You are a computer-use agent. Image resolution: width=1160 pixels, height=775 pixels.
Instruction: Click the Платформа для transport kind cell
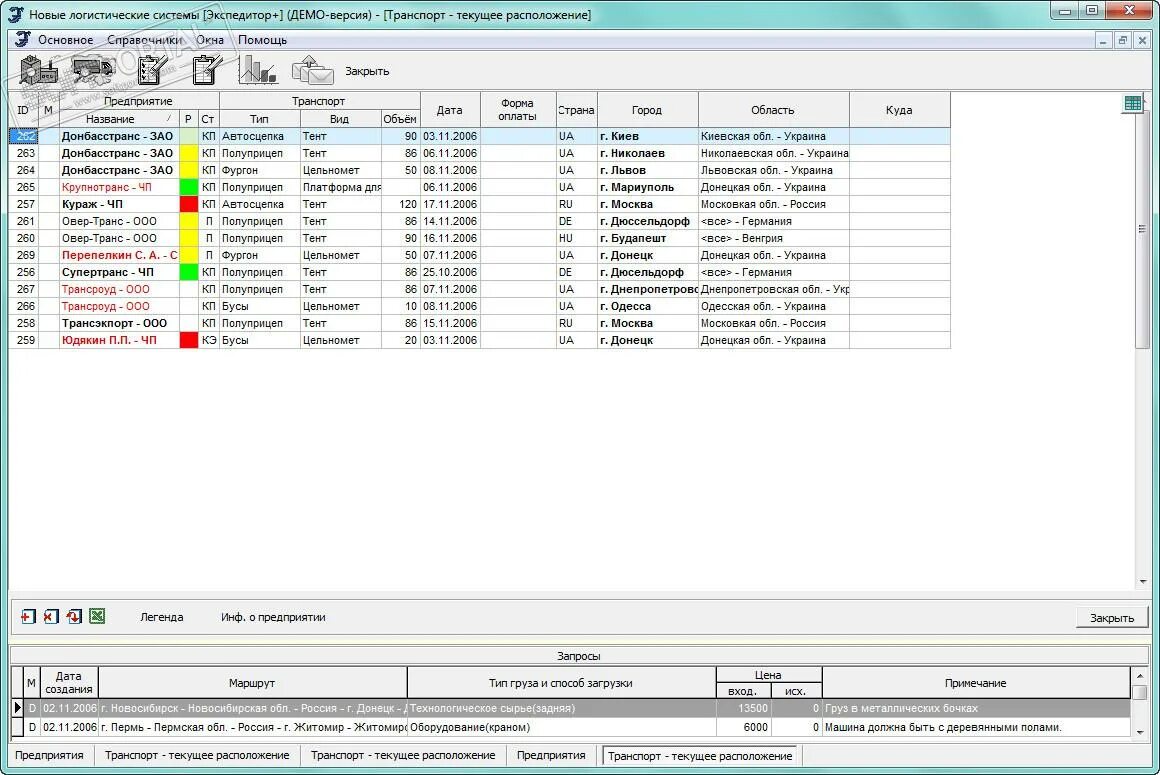click(341, 187)
